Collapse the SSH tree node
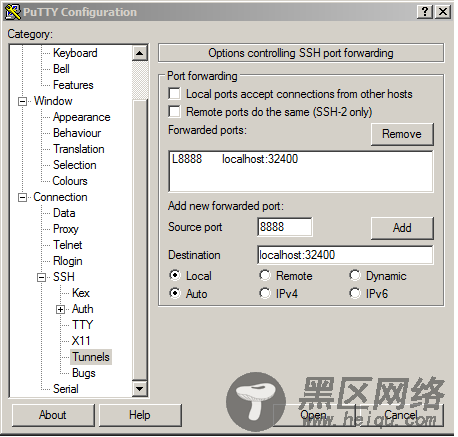This screenshot has height=437, width=458. pos(41,277)
